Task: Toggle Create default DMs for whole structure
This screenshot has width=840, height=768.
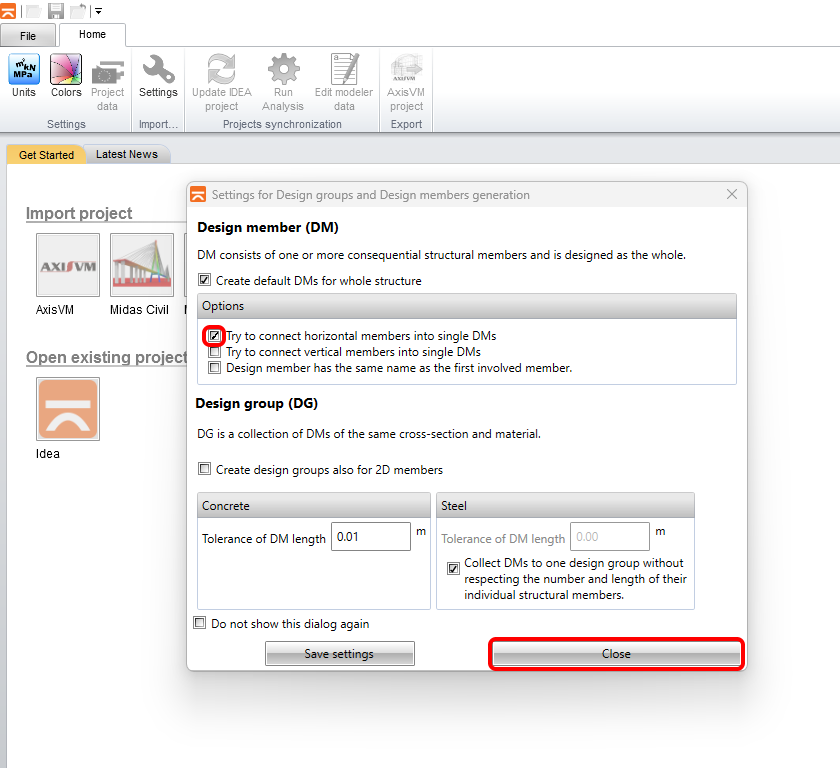Action: click(x=205, y=280)
